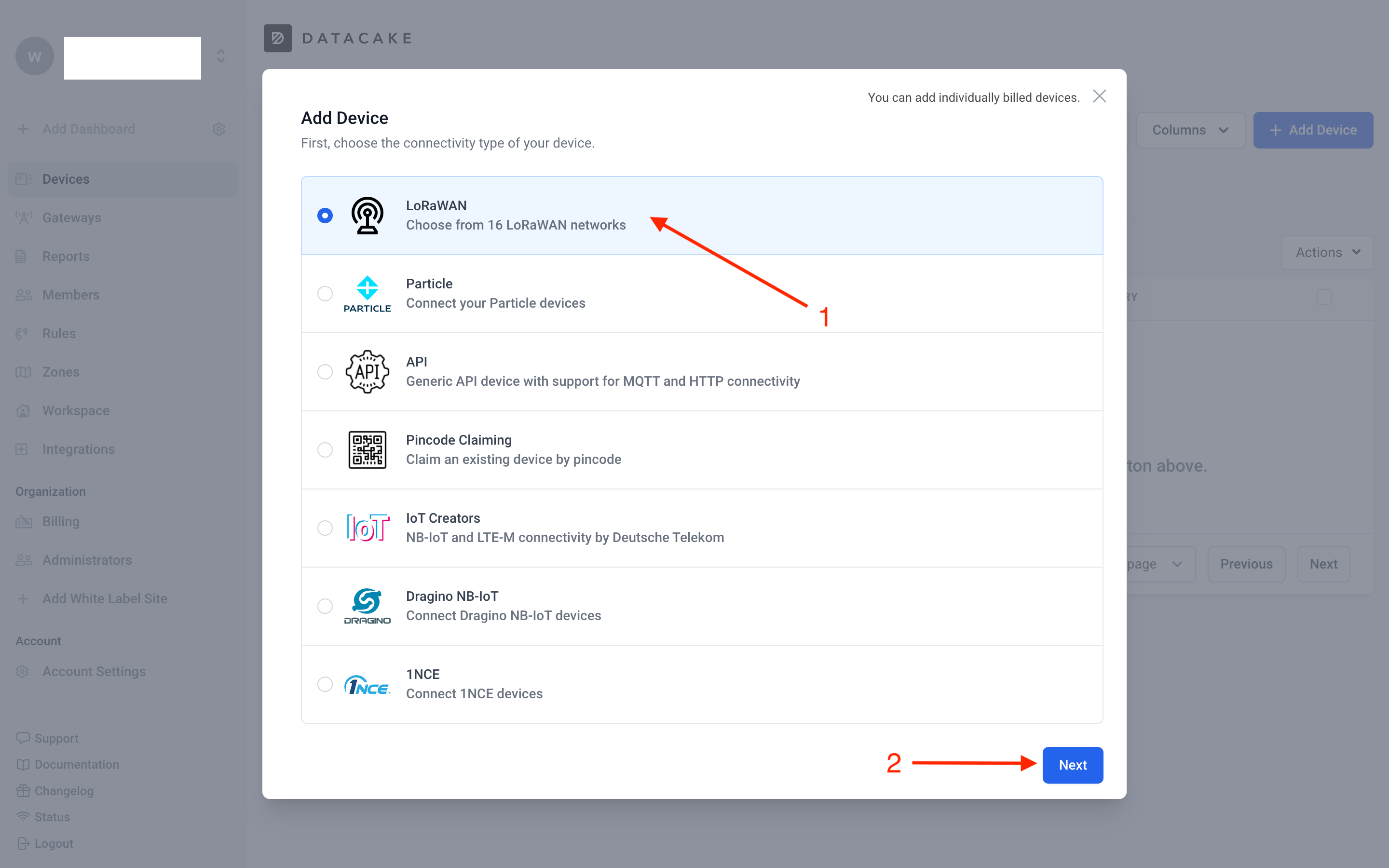Open the workspace switcher arrows
This screenshot has width=1389, height=868.
[x=221, y=56]
